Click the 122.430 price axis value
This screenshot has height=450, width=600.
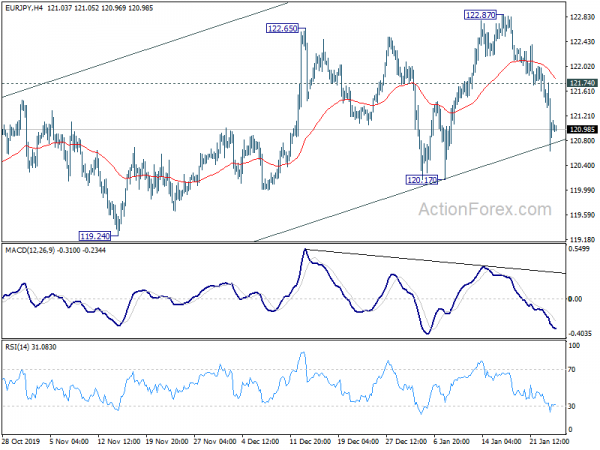[582, 42]
